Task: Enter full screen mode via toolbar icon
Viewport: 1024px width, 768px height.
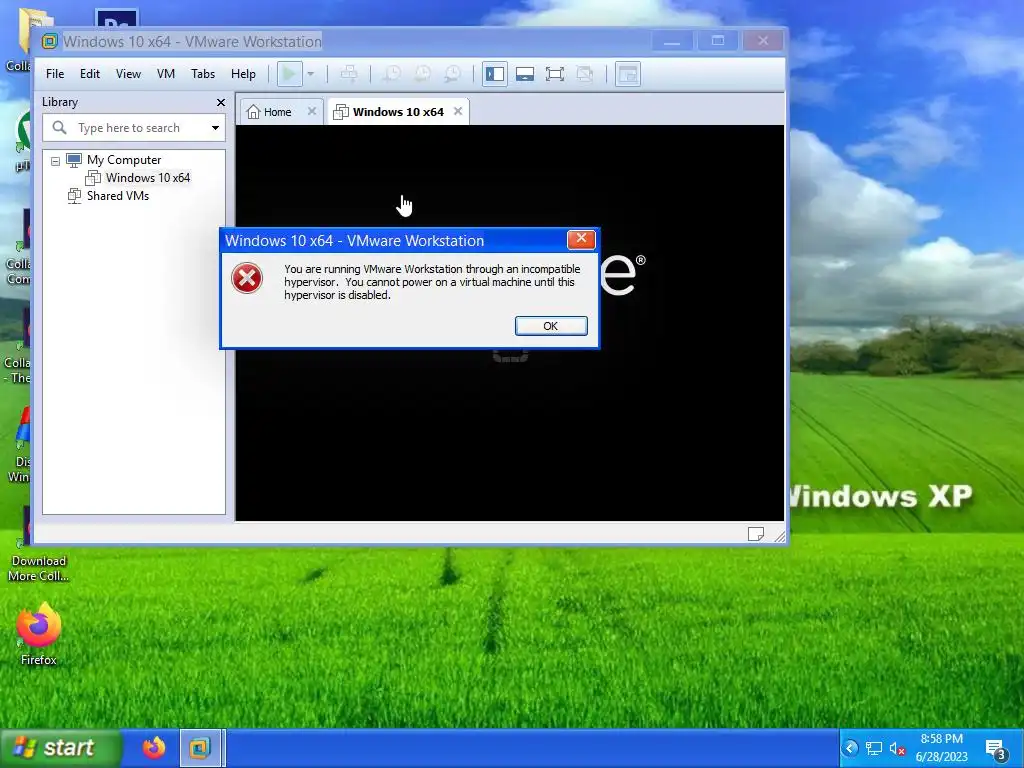Action: tap(554, 74)
